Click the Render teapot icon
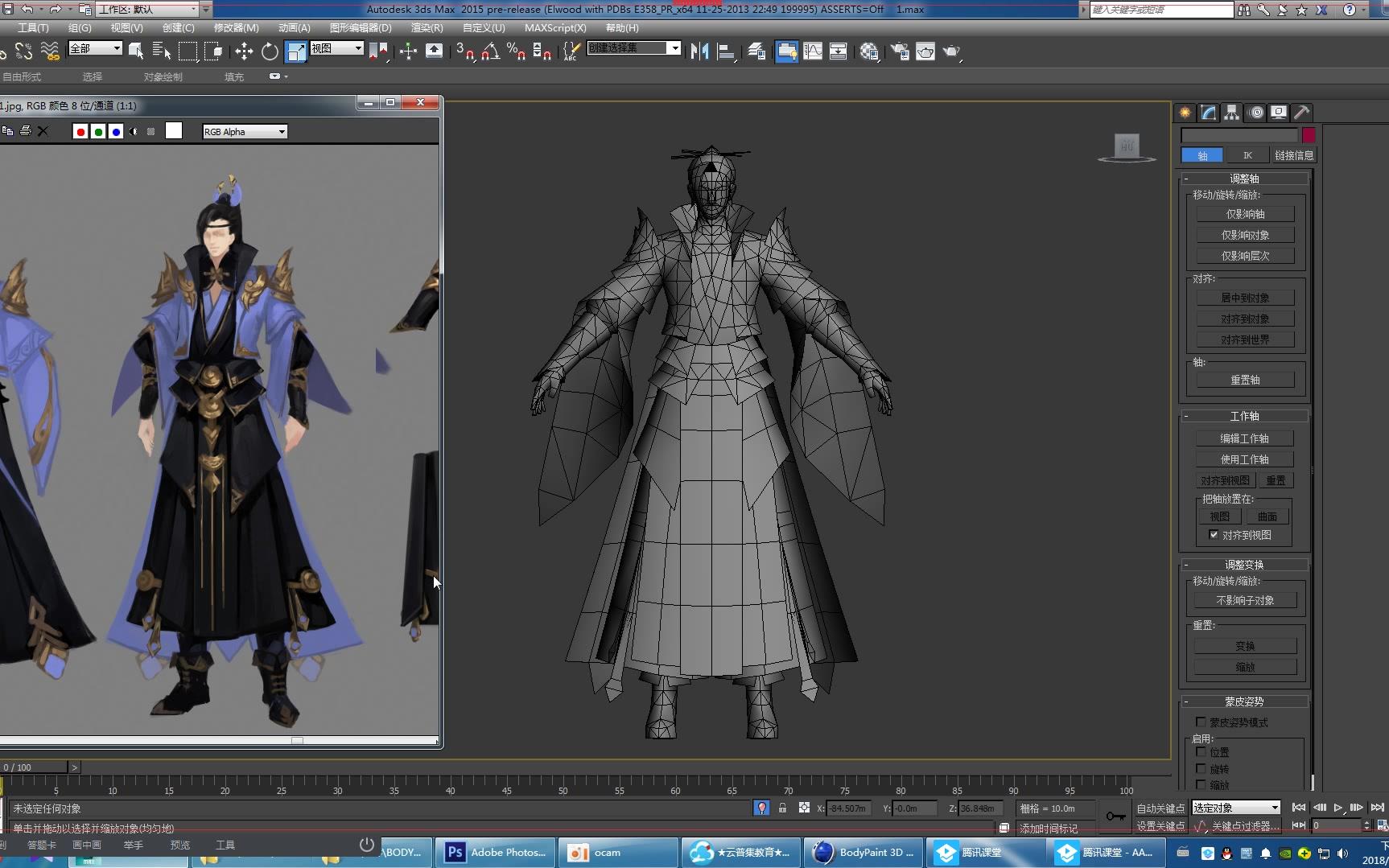The height and width of the screenshot is (868, 1389). [x=951, y=51]
